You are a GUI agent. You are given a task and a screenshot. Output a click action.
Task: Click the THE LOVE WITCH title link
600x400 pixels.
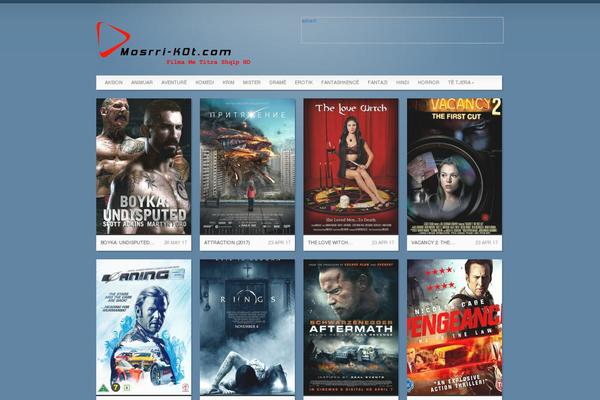pos(330,243)
